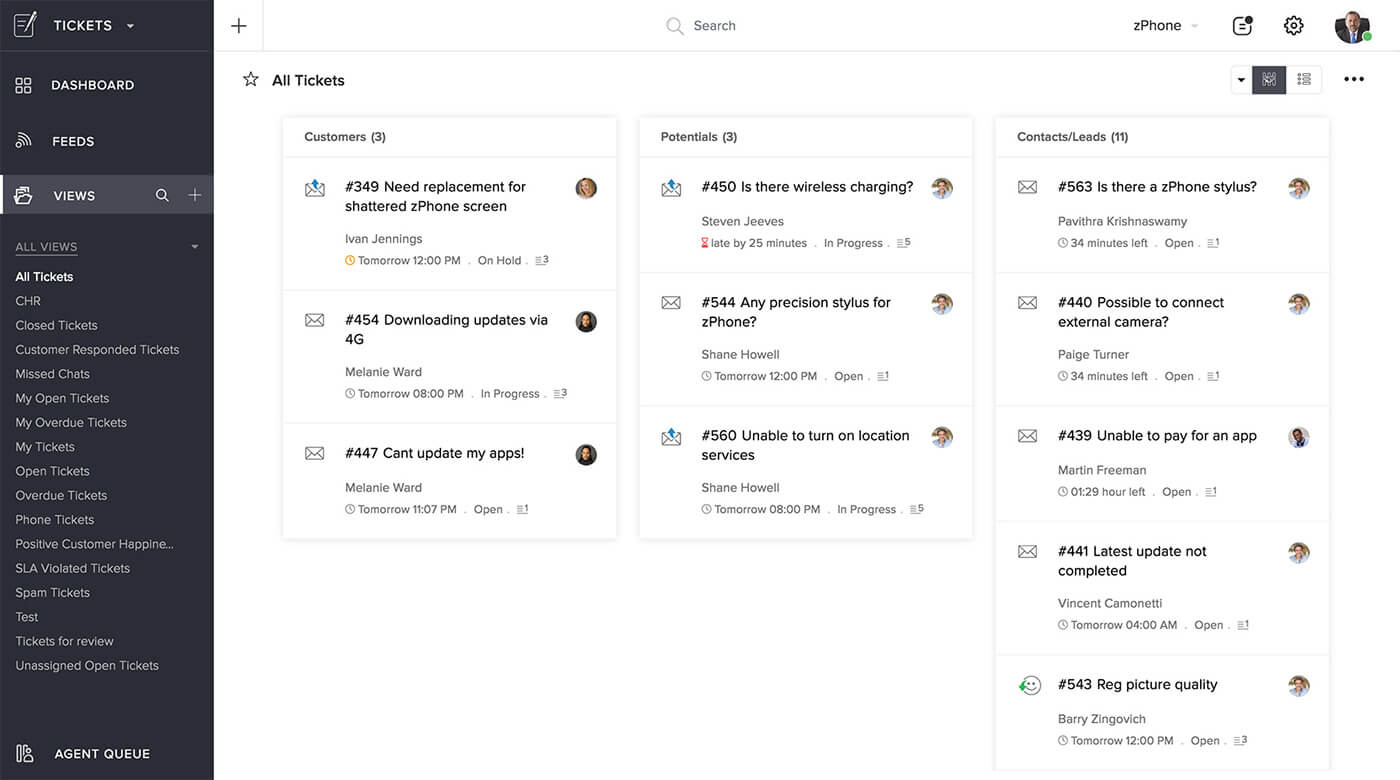Open the zPhone department dropdown
The image size is (1400, 780).
1165,26
